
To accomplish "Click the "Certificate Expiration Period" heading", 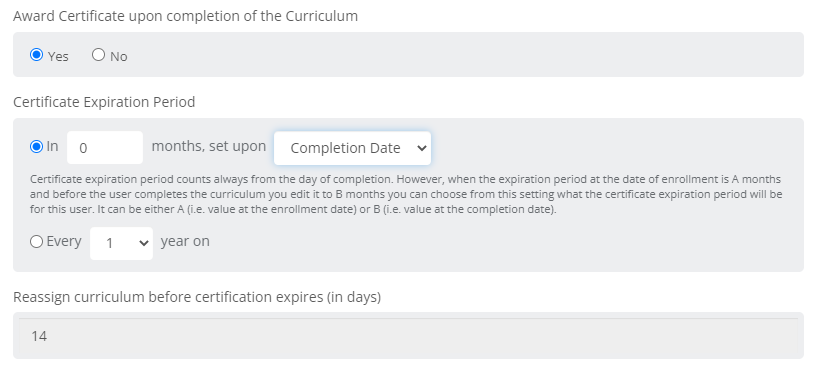I will (x=104, y=102).
